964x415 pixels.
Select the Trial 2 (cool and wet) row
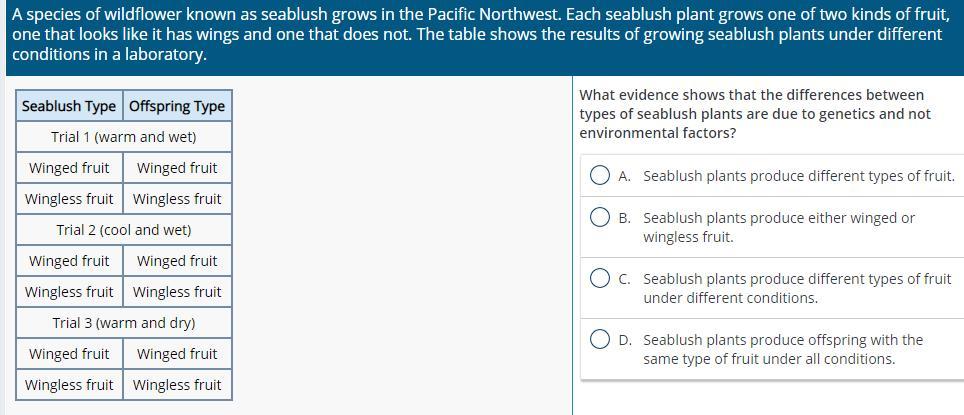[124, 230]
